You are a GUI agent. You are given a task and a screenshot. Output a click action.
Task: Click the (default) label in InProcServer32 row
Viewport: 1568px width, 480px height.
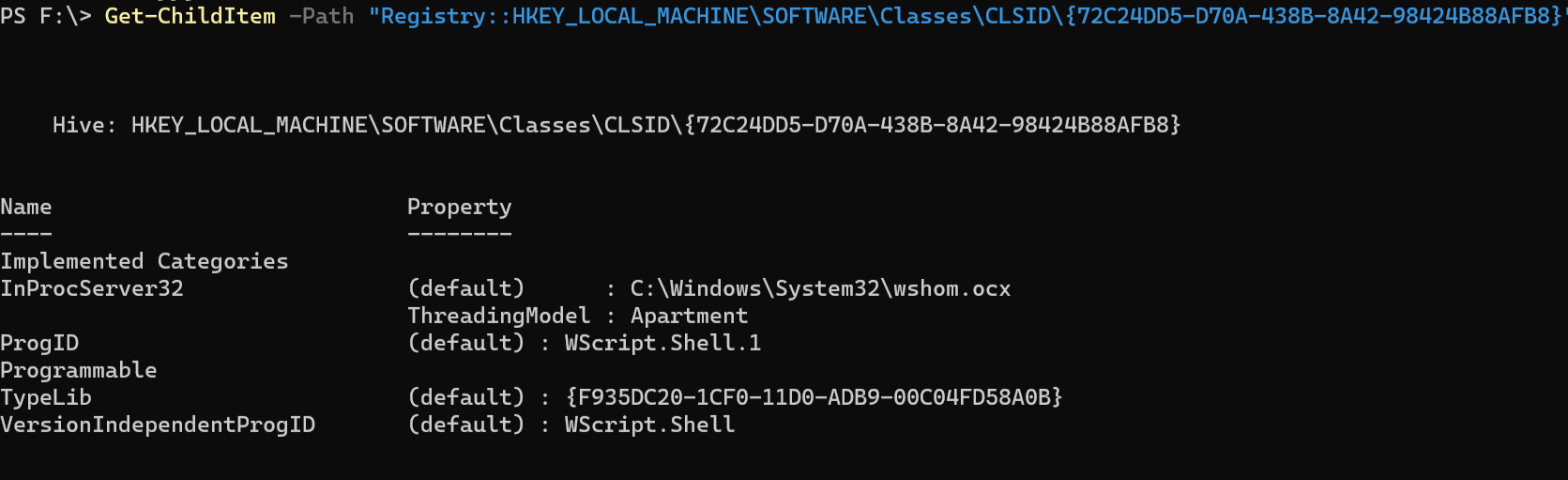point(465,288)
